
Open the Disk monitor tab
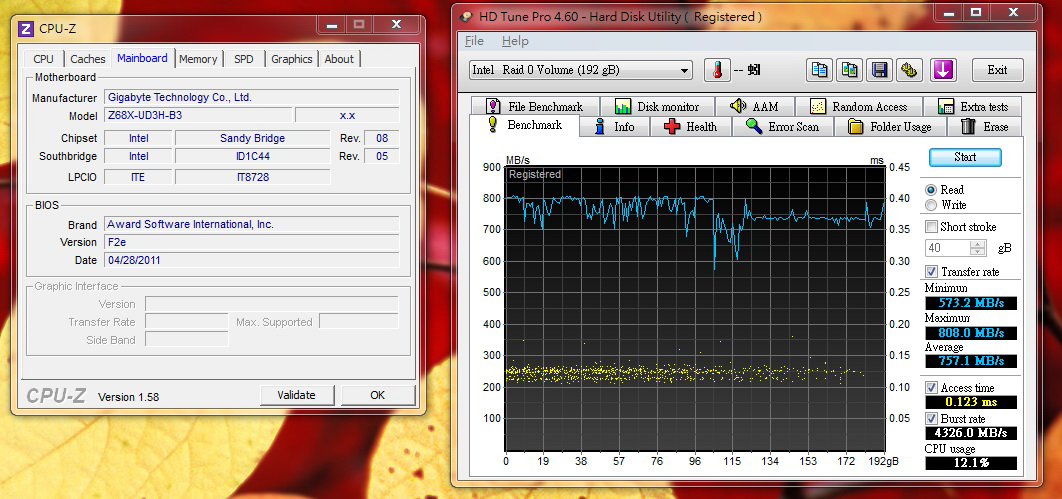(656, 106)
